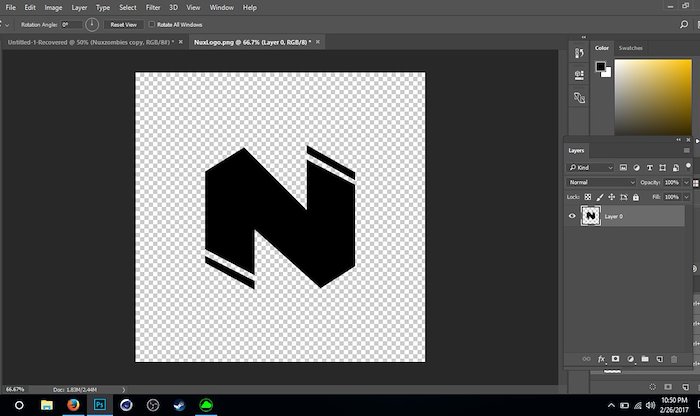
Task: Open the Window menu
Action: click(221, 8)
